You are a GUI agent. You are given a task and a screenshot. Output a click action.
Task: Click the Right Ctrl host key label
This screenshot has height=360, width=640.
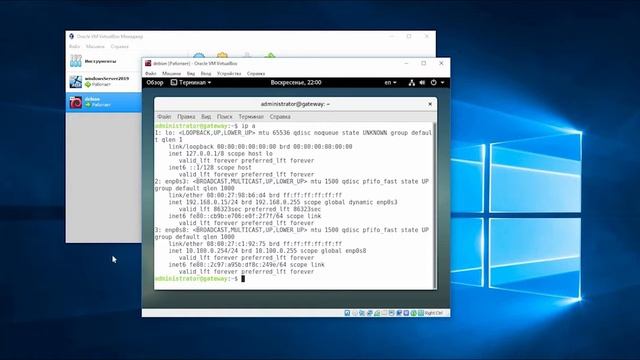433,313
